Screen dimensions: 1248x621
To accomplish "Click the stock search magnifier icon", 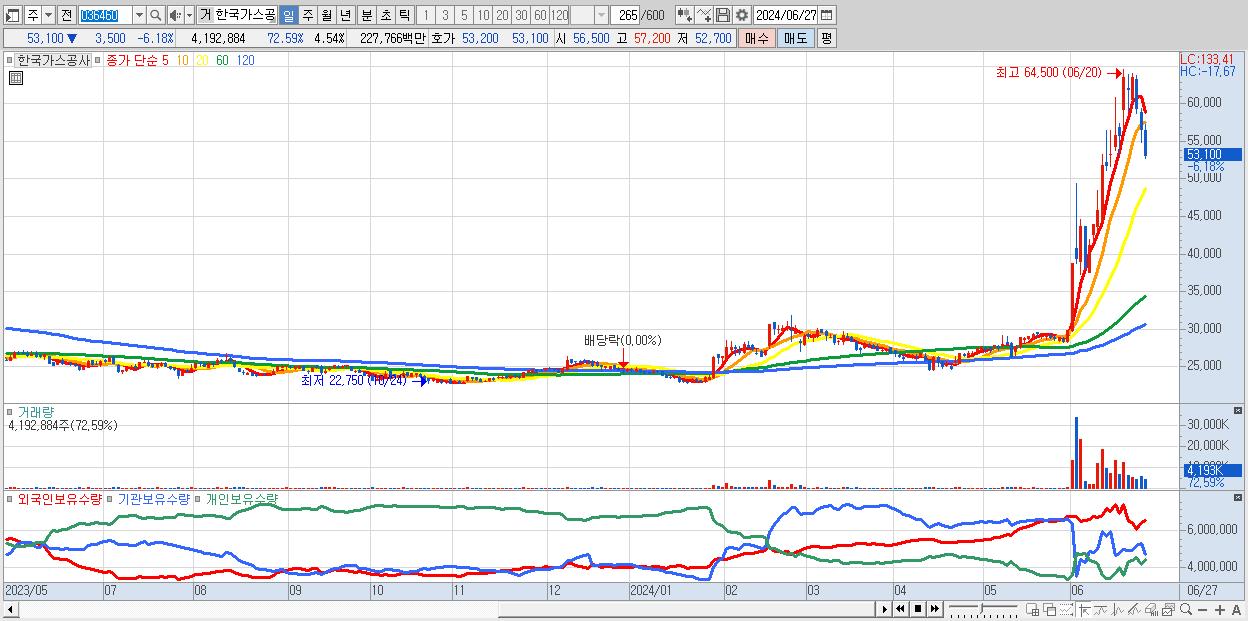I will pyautogui.click(x=156, y=15).
